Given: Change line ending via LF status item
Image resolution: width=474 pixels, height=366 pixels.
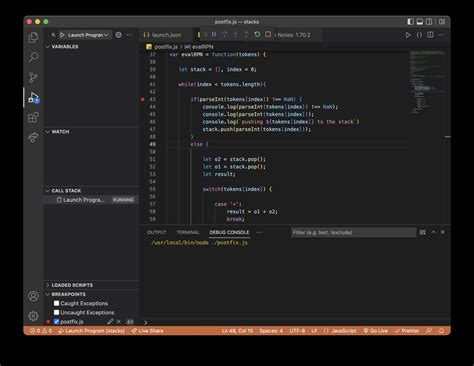Looking at the screenshot, I should [x=314, y=331].
